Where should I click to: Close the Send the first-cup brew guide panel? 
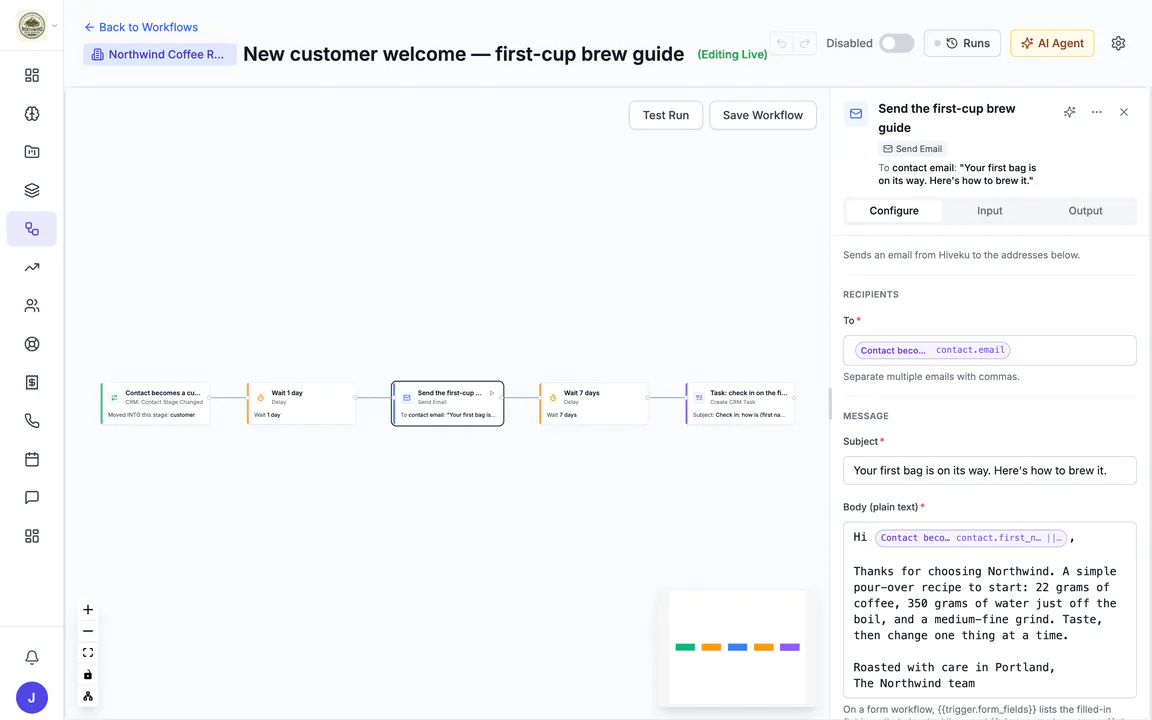1124,112
